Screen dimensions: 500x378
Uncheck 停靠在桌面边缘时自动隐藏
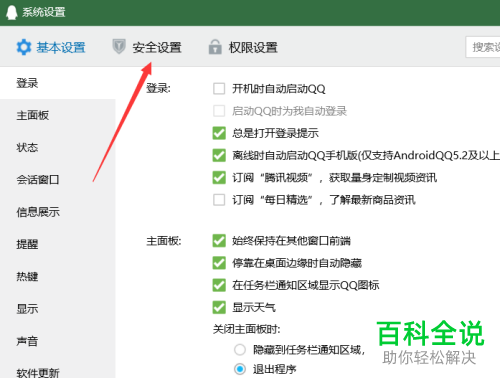(219, 263)
